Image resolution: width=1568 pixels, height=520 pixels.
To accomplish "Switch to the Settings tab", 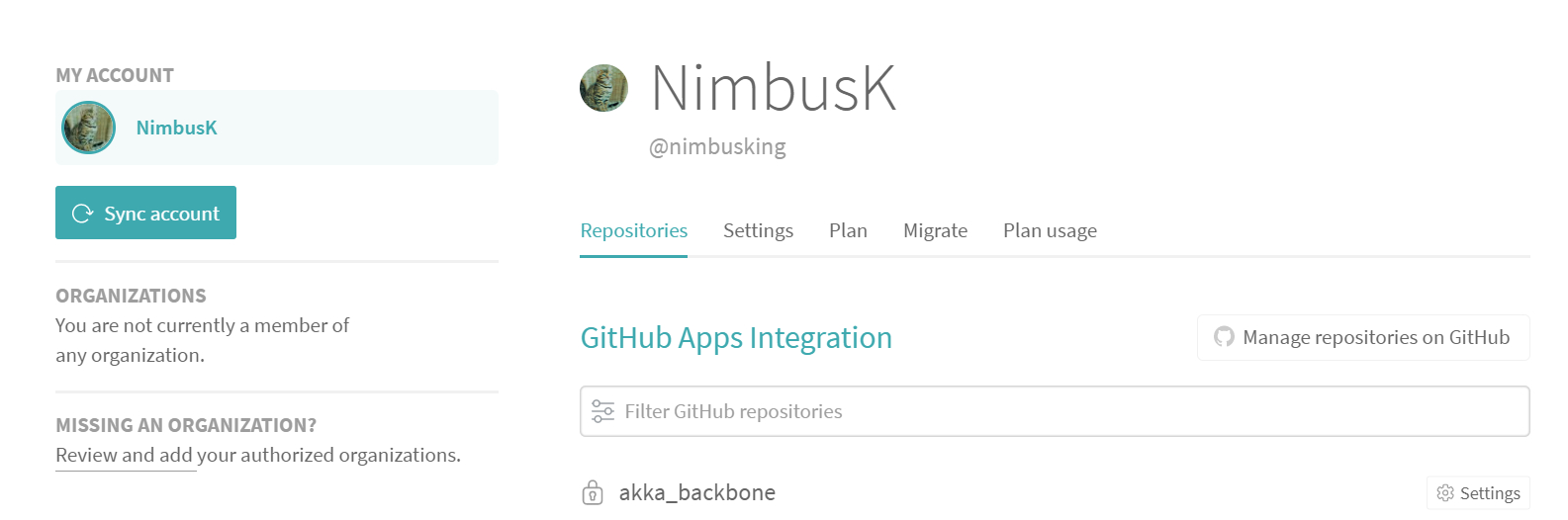I will 758,231.
